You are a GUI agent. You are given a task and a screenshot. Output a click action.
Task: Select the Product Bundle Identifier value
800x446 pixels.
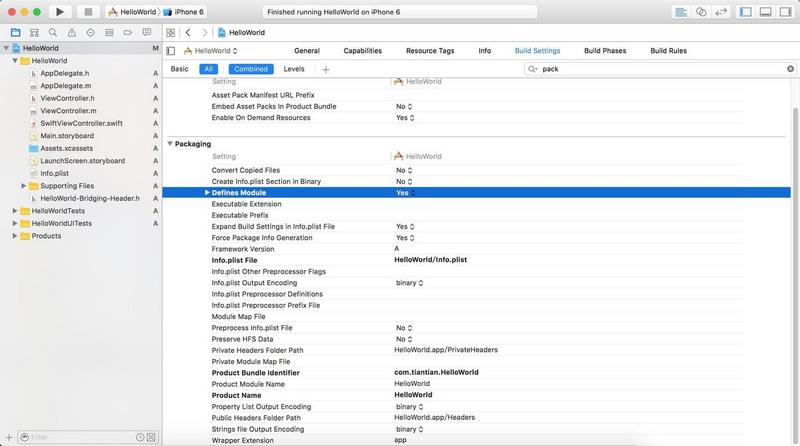(x=436, y=373)
